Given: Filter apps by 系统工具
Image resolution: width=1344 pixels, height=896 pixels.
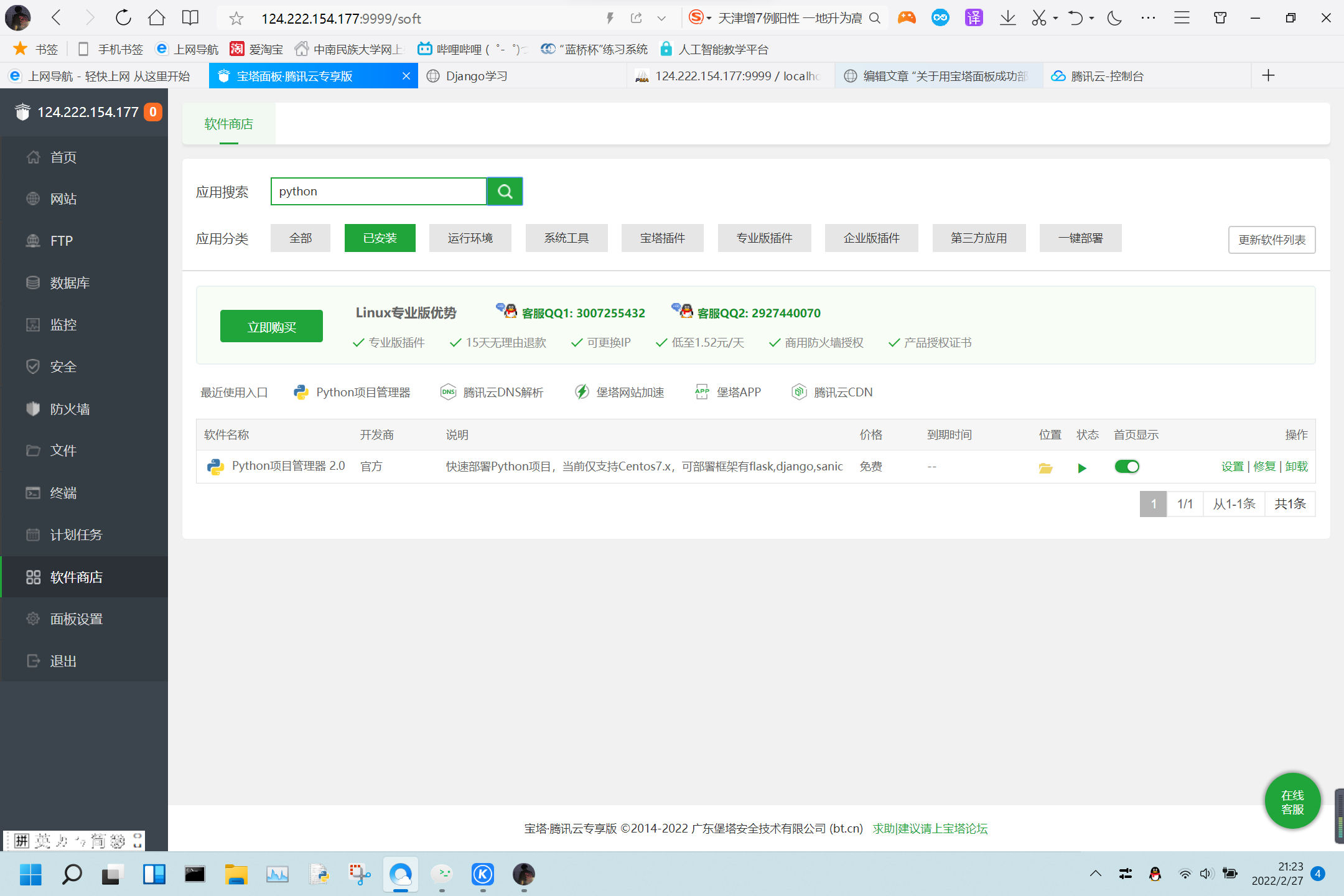Looking at the screenshot, I should (567, 238).
